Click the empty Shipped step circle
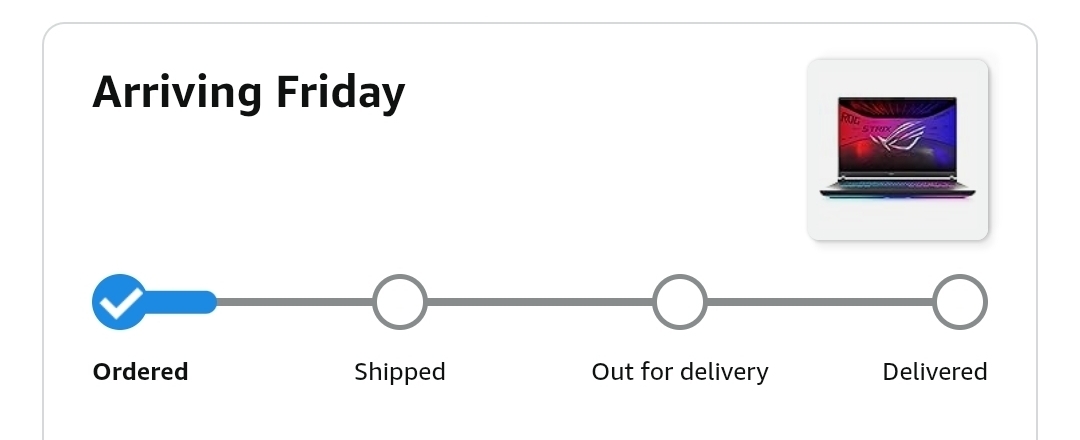1080x440 pixels. coord(400,302)
